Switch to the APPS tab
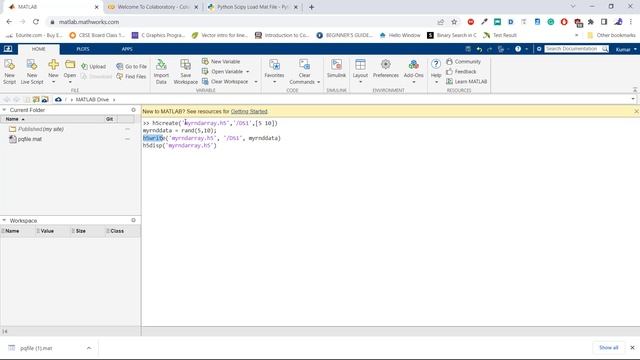The image size is (640, 360). pyautogui.click(x=127, y=49)
